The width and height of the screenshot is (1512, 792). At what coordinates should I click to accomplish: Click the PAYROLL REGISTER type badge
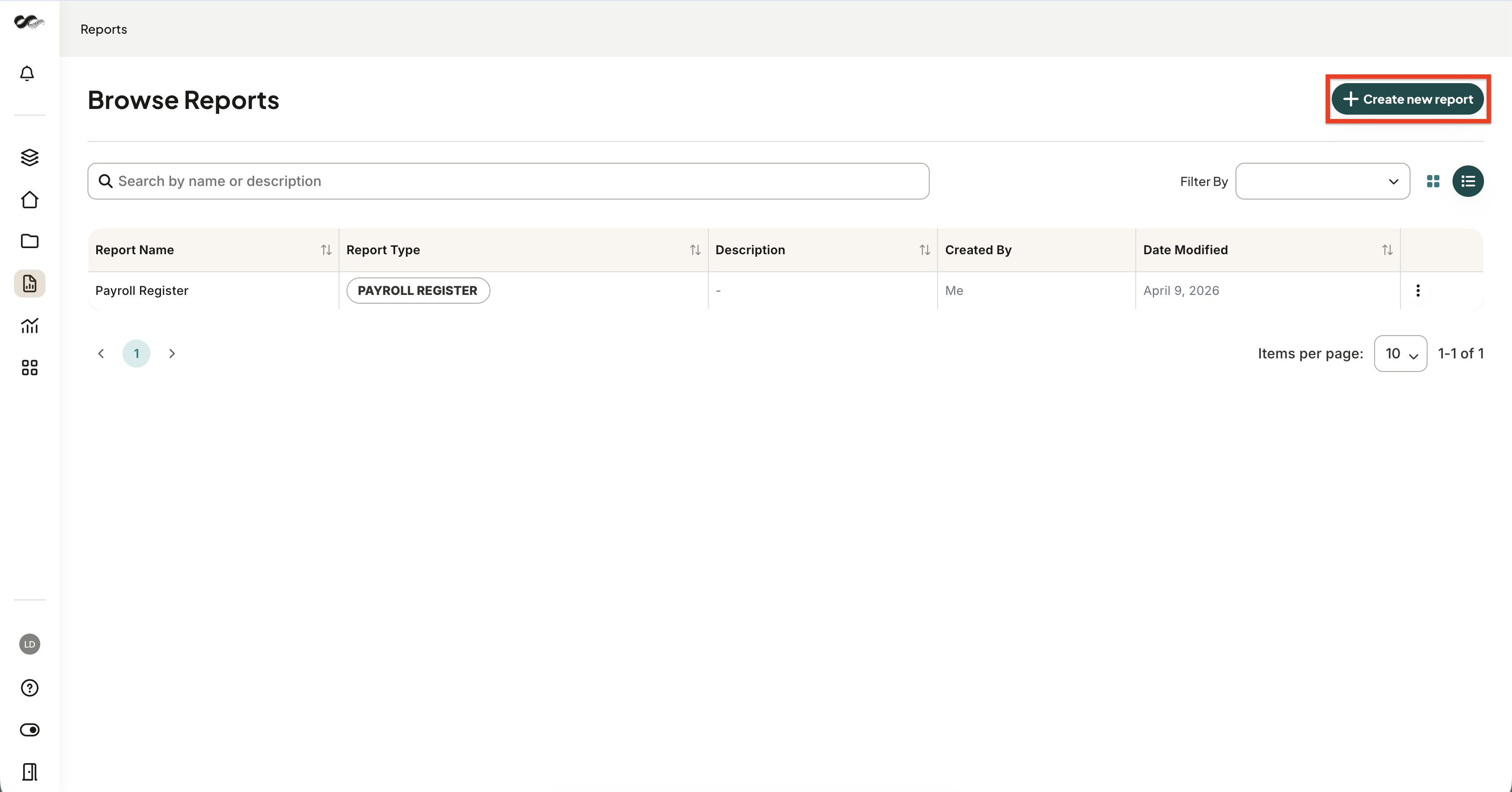pos(418,291)
